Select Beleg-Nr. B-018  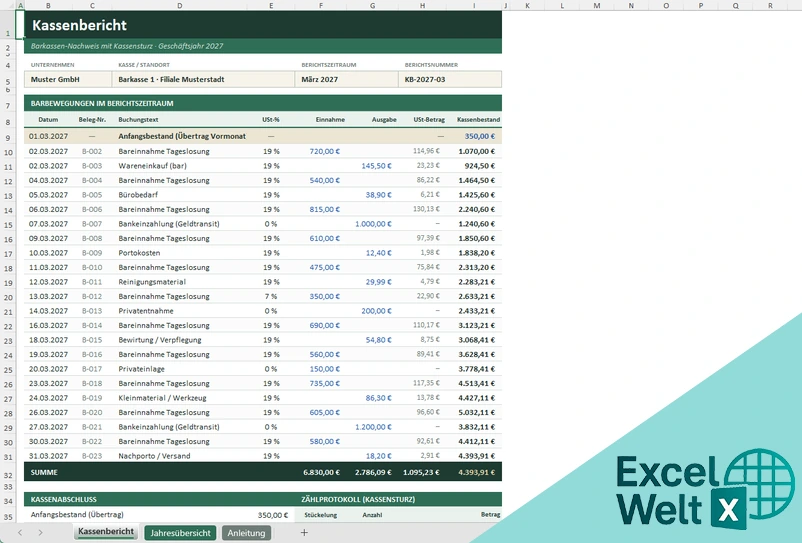coord(92,383)
